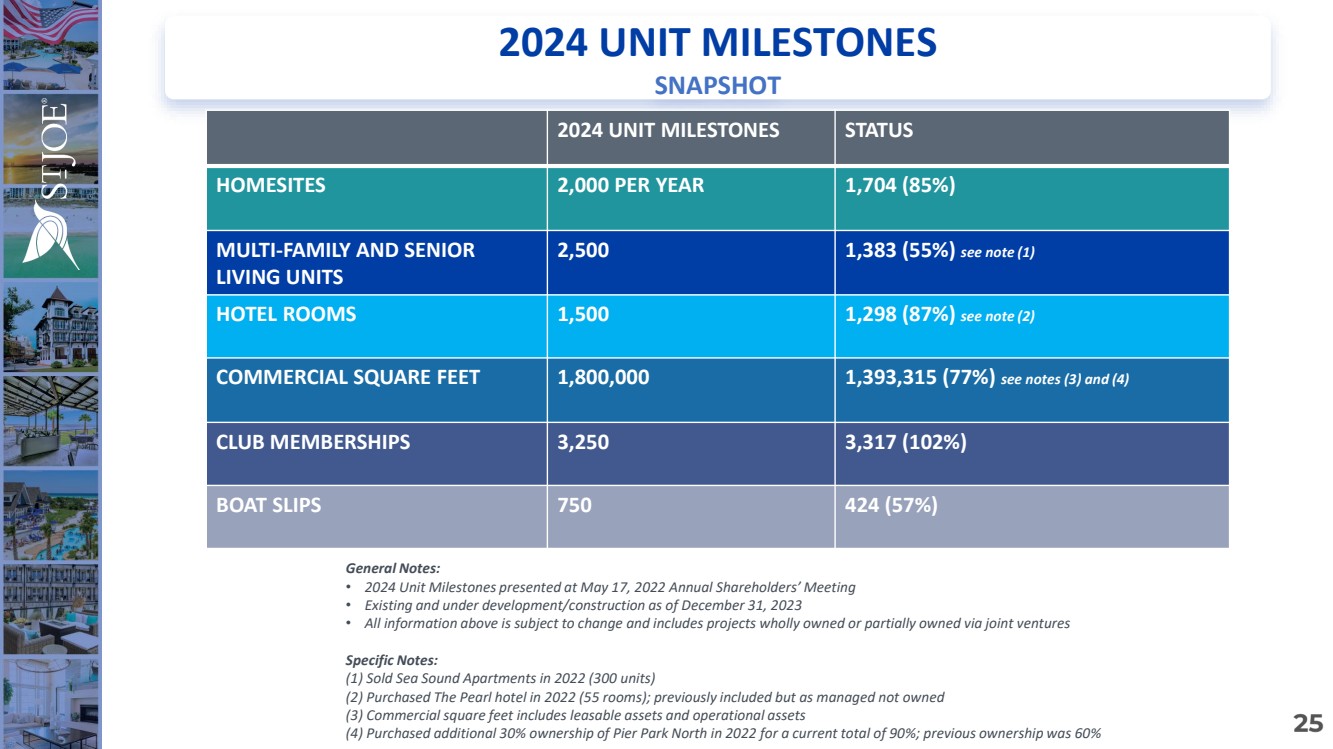Click the 2024 UNIT MILESTONES title
Image resolution: width=1333 pixels, height=749 pixels.
click(717, 43)
